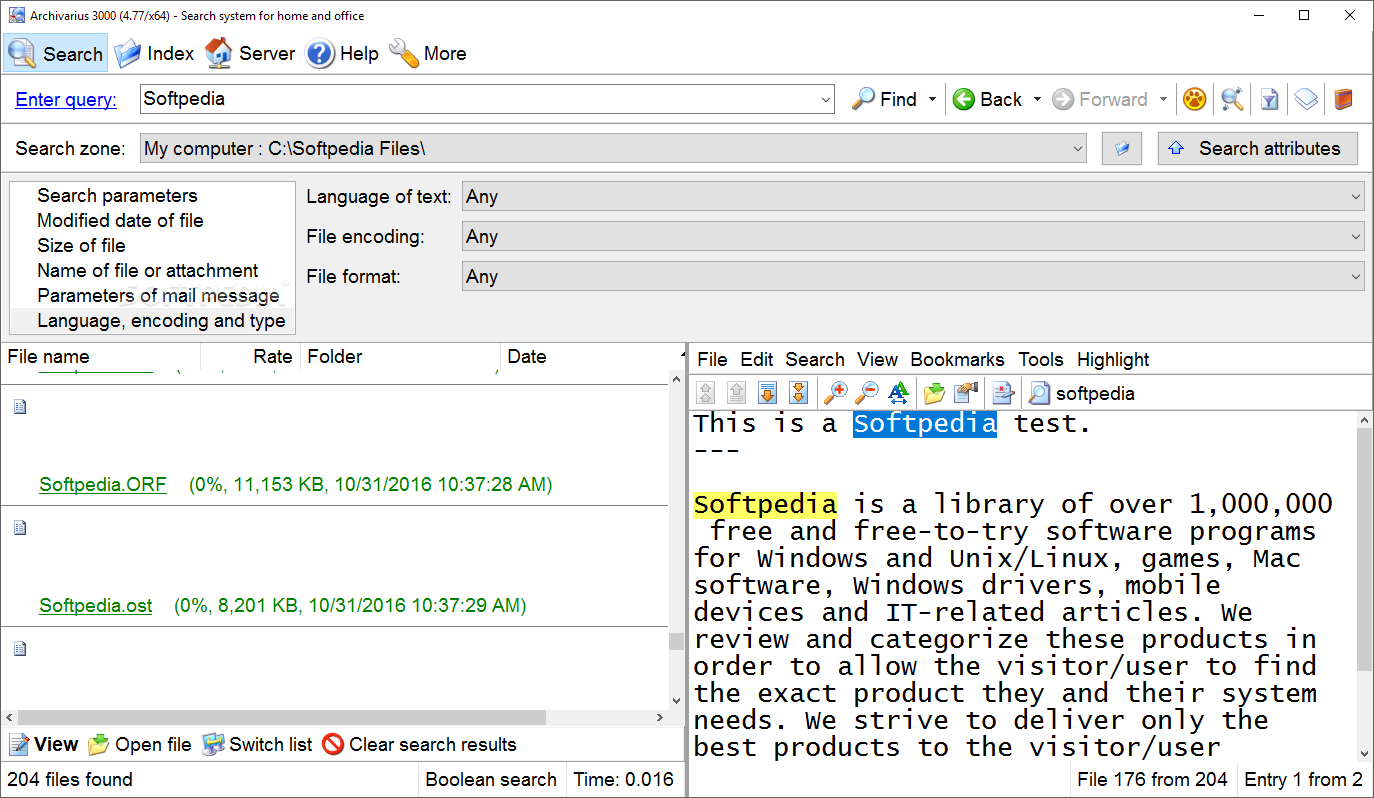Click the Search attributes button
The height and width of the screenshot is (798, 1374).
tap(1257, 149)
